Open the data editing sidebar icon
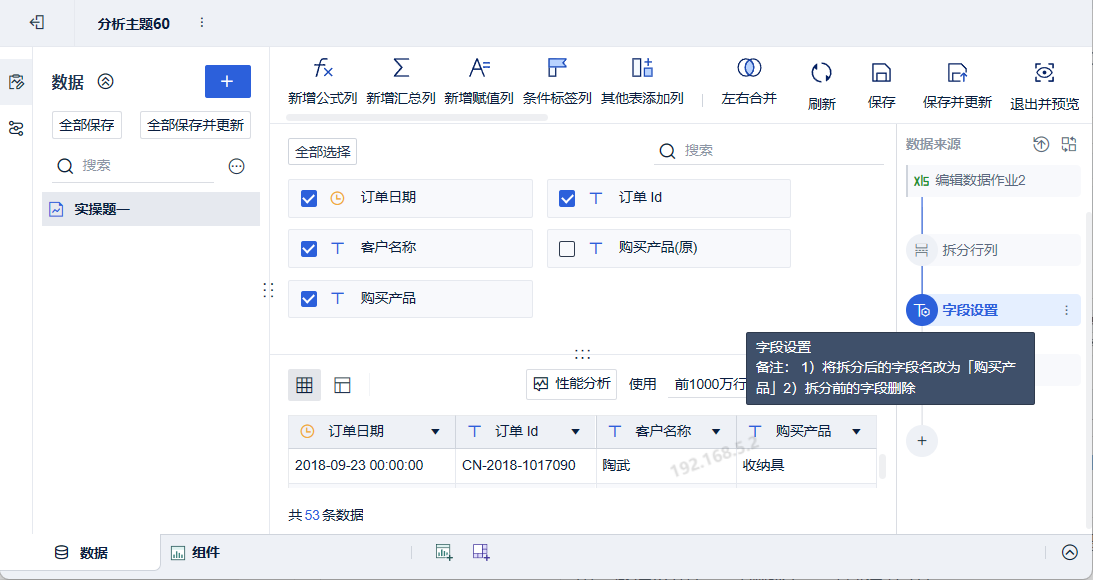 tap(16, 82)
